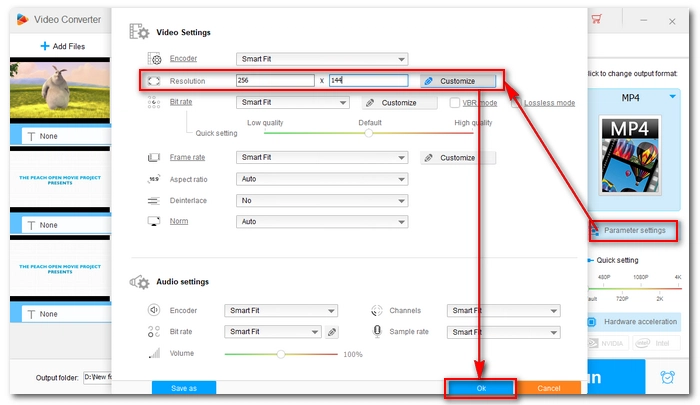700x405 pixels.
Task: Click the Resolution frame icon
Action: 154,81
